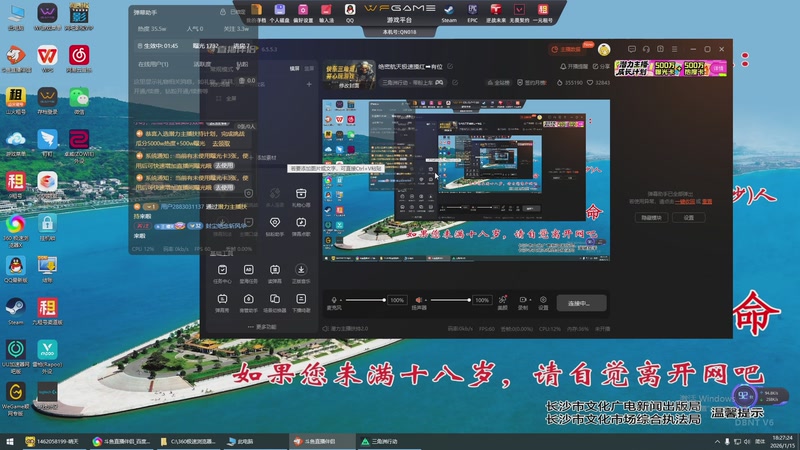The image size is (800, 450).
Task: Toggle 开播提醒 bell notification
Action: [x=574, y=66]
